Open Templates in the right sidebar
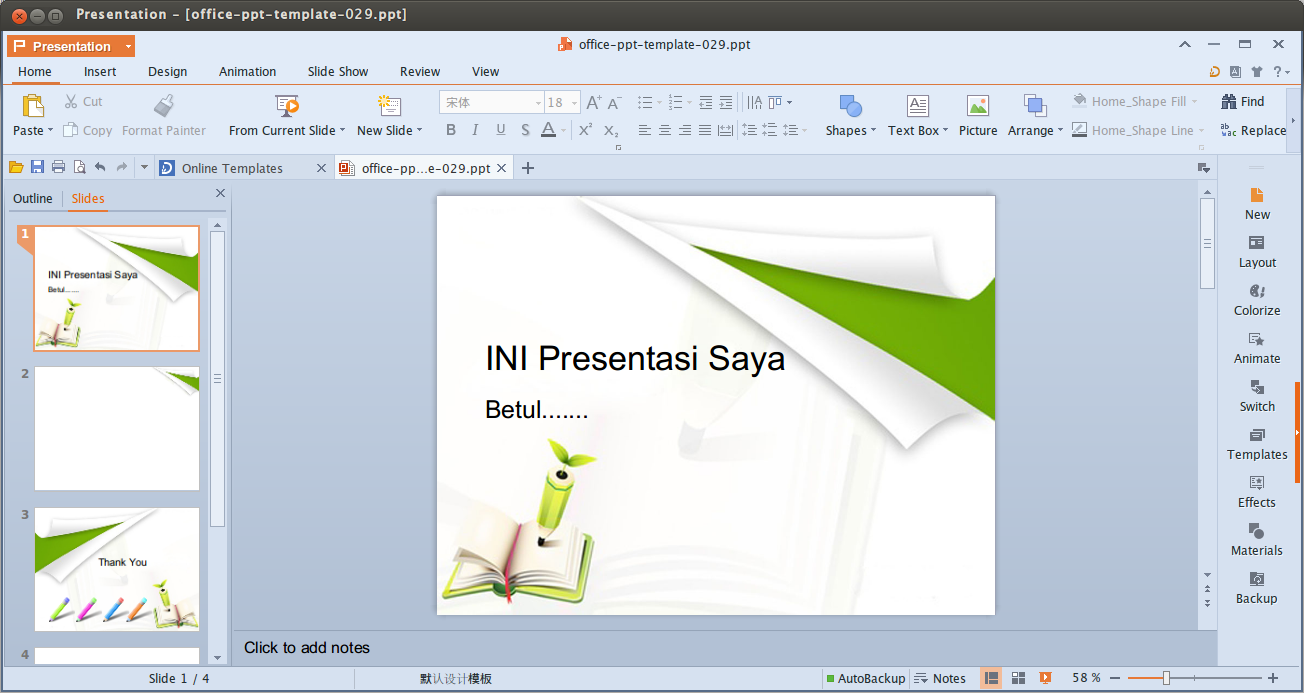1304x693 pixels. click(x=1256, y=445)
